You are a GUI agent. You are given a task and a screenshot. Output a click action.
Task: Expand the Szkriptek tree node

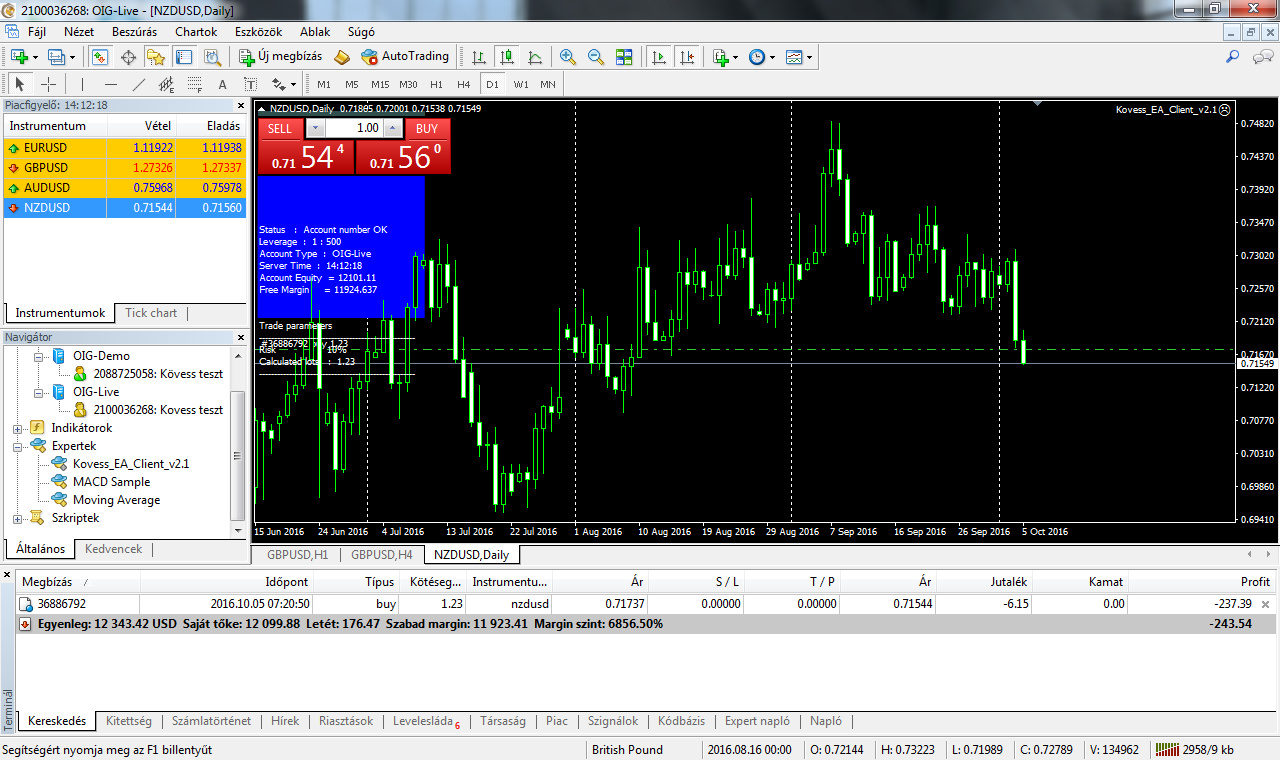point(18,518)
